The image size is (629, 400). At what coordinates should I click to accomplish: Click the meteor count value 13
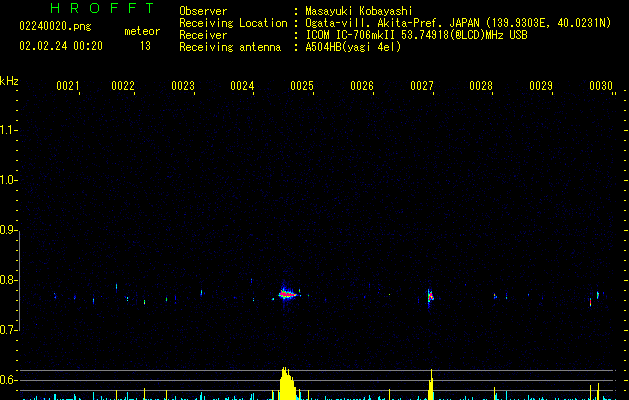click(x=145, y=46)
